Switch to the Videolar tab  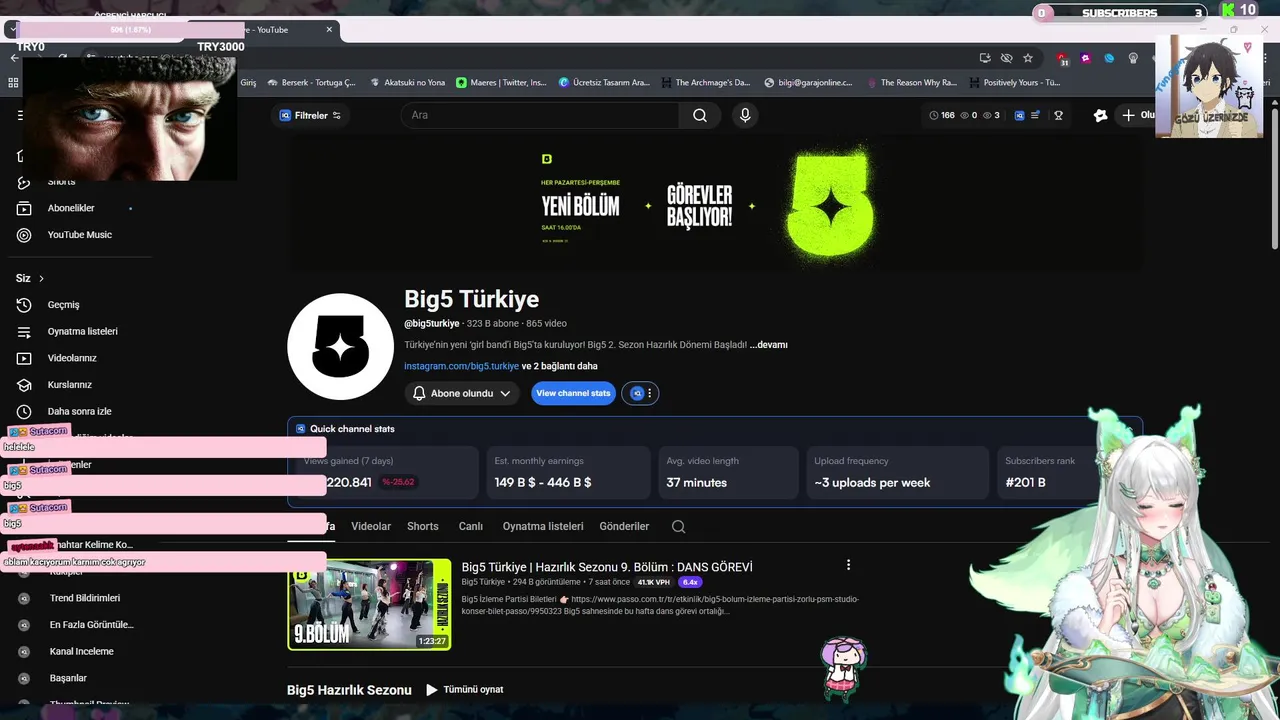(x=371, y=526)
